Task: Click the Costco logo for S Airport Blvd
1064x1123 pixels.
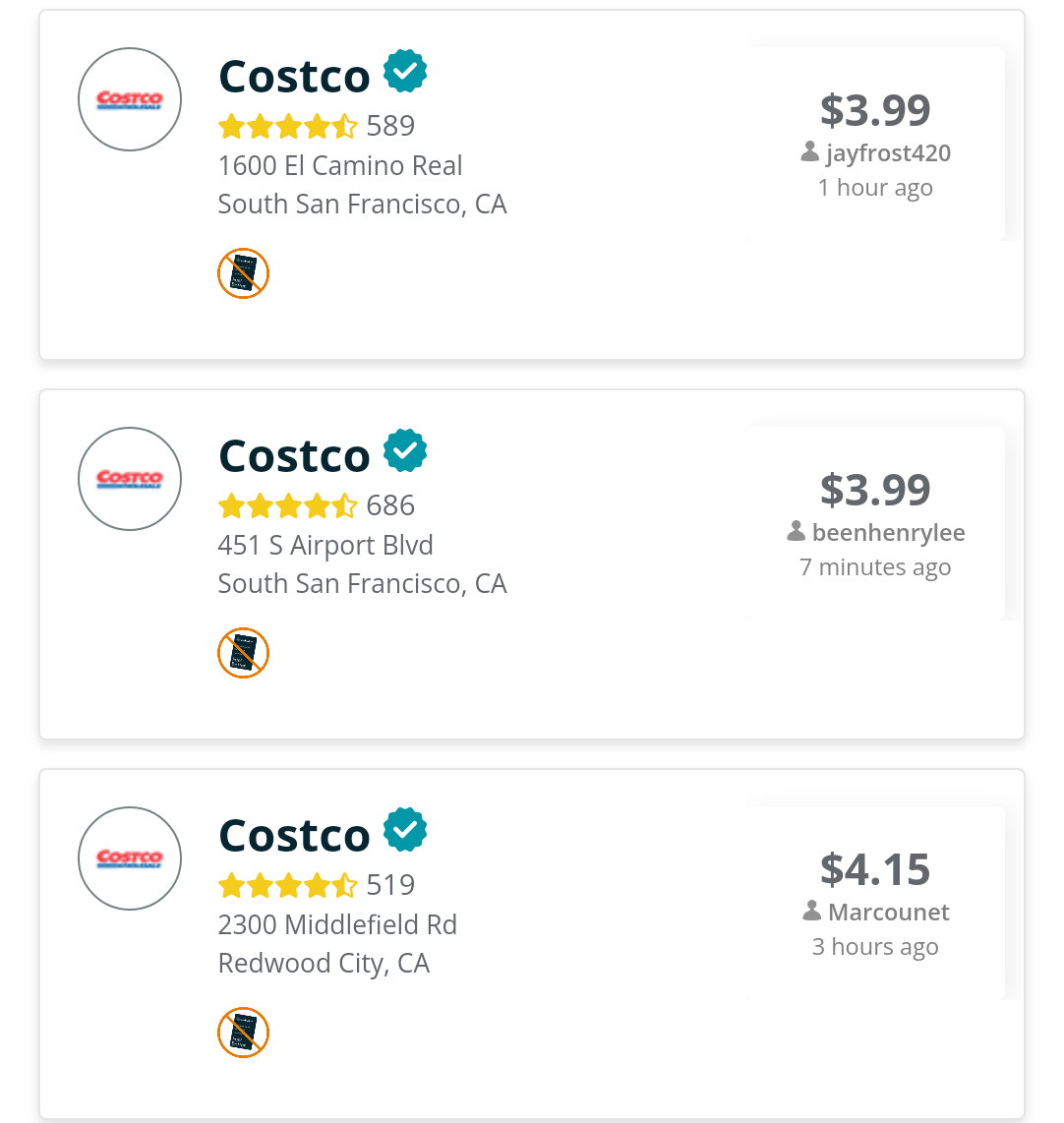Action: (130, 479)
